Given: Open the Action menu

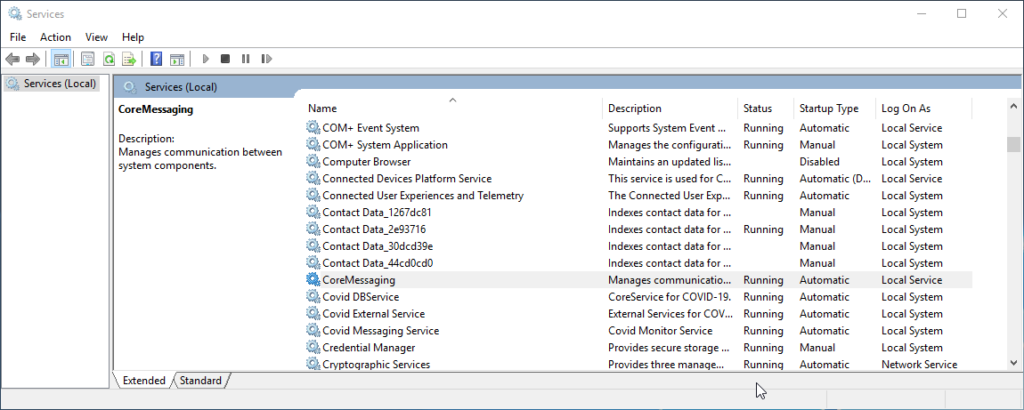Looking at the screenshot, I should [x=55, y=37].
